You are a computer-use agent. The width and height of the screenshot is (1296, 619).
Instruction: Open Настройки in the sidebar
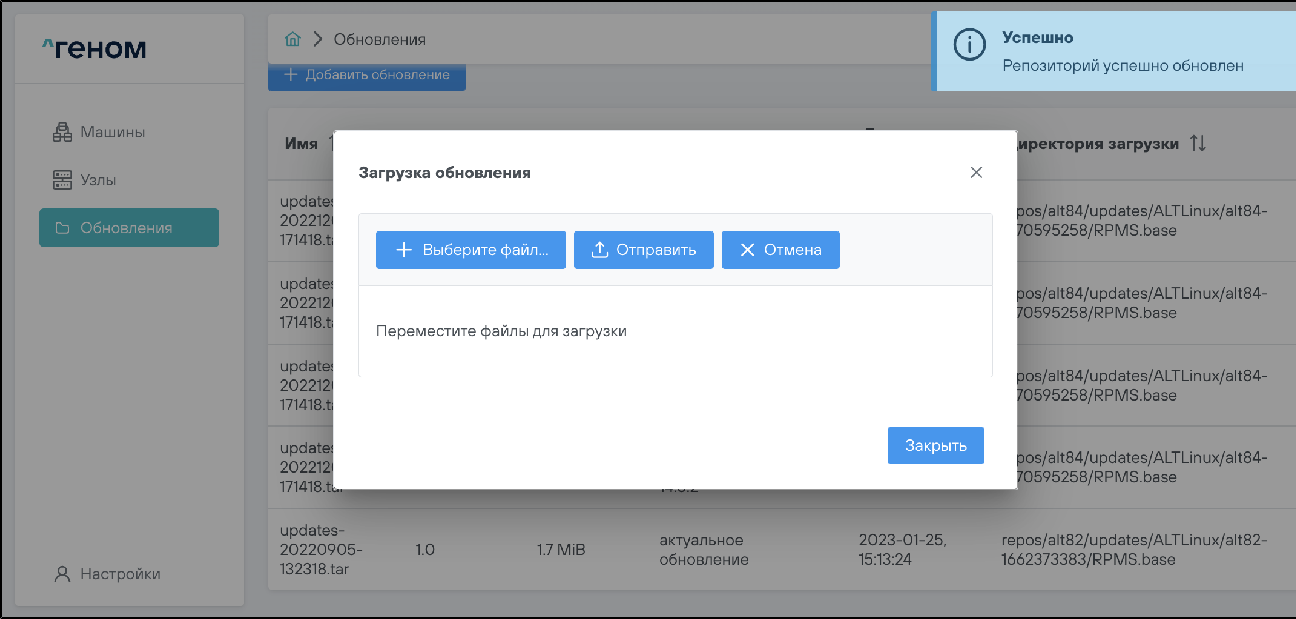click(x=120, y=574)
